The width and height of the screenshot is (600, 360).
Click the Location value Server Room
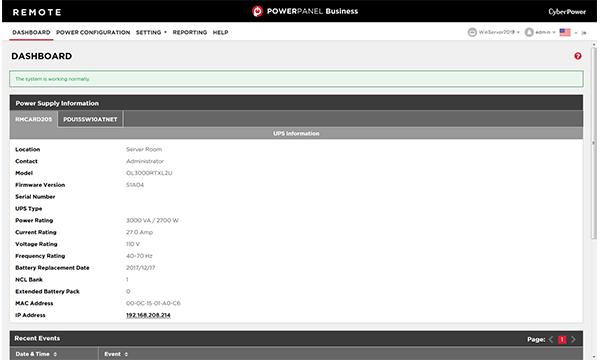(x=144, y=150)
